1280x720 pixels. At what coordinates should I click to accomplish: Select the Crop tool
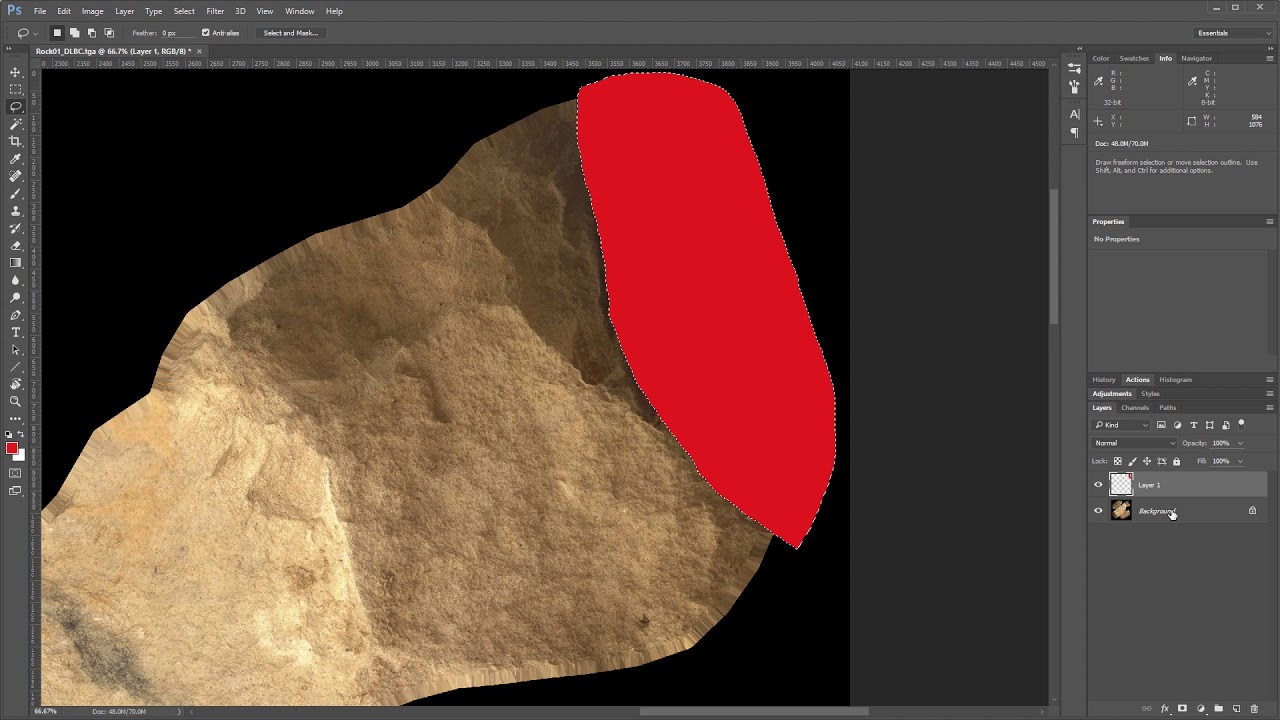(15, 141)
